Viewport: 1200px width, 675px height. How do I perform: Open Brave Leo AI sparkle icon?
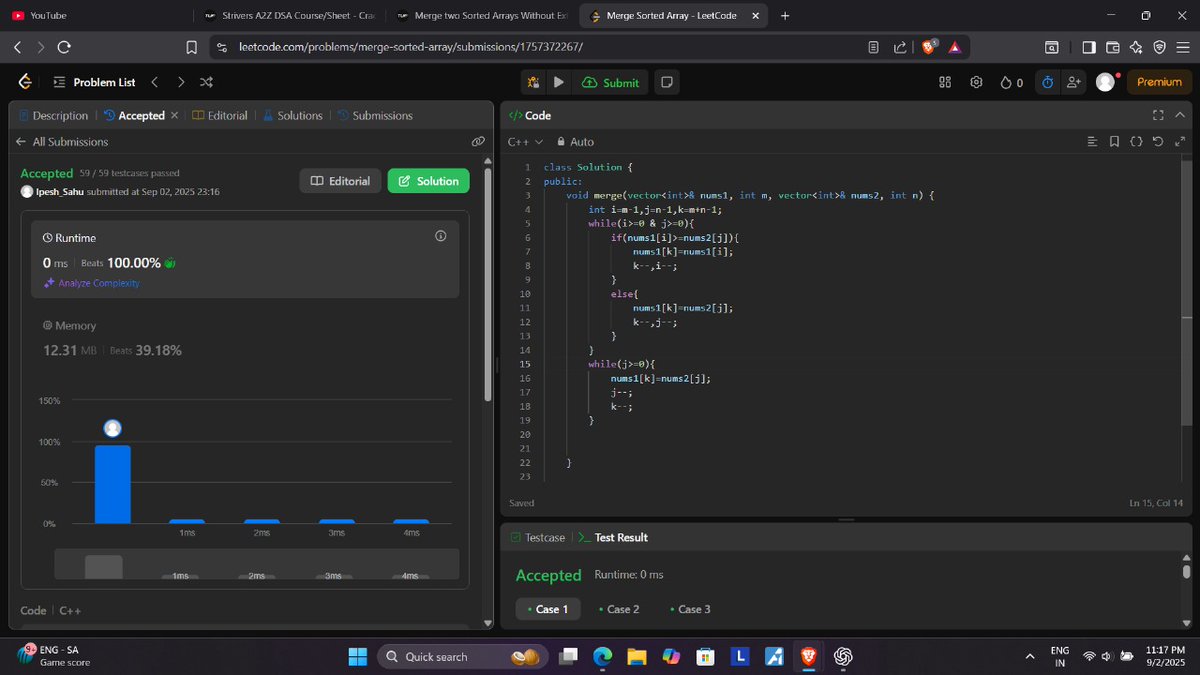tap(1136, 47)
